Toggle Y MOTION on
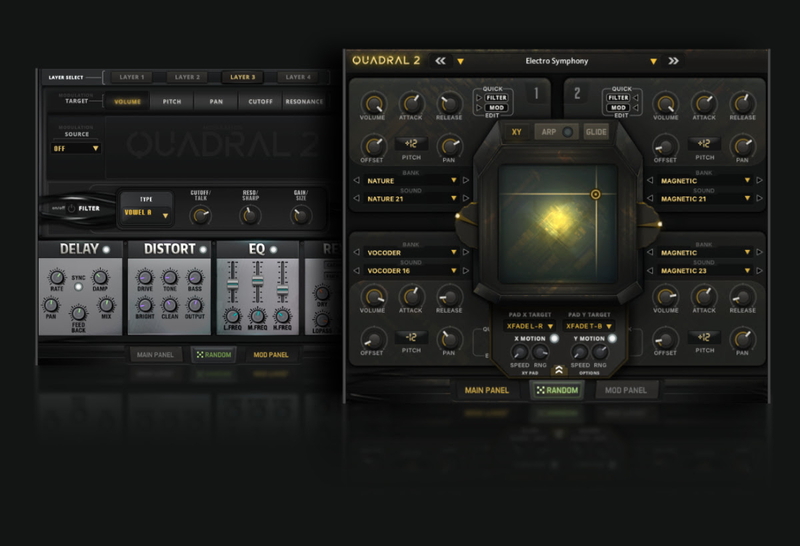800x546 pixels. [x=612, y=338]
